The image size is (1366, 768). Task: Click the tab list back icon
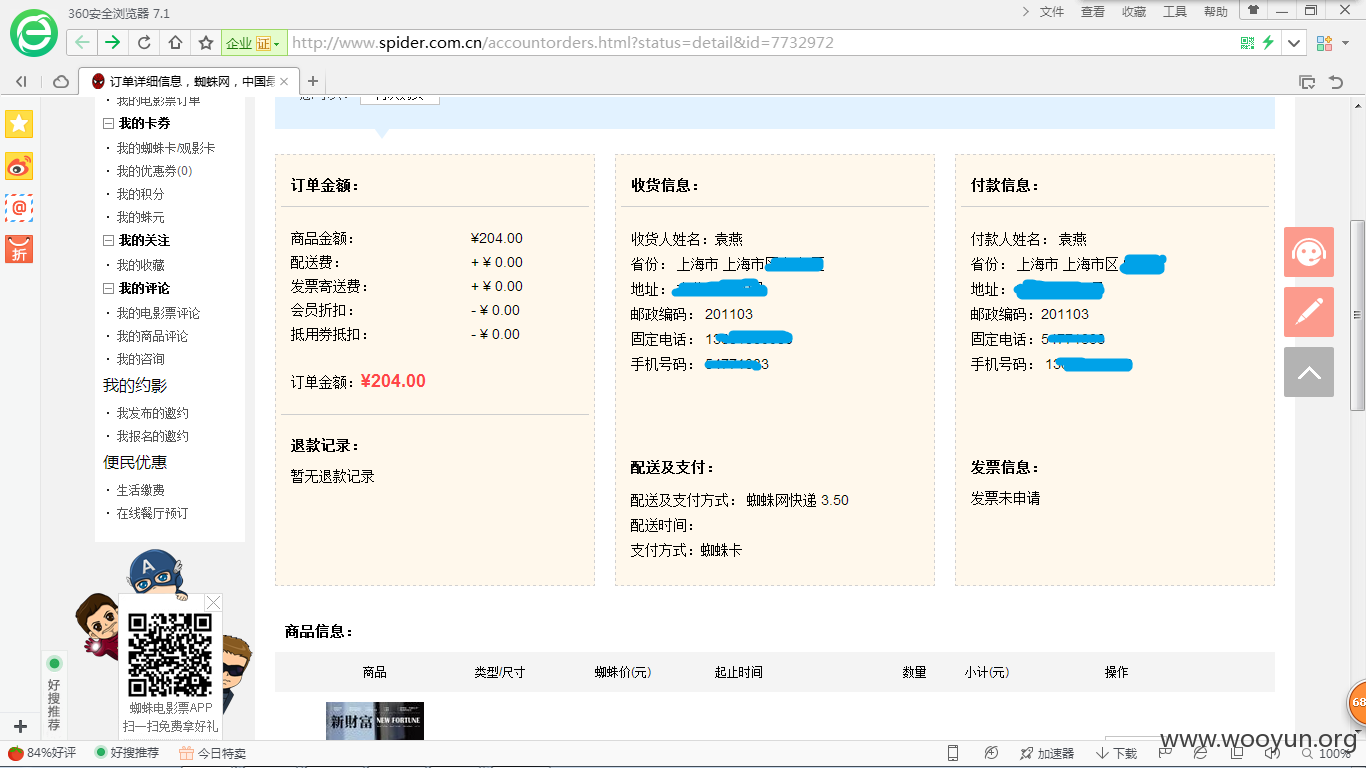21,81
